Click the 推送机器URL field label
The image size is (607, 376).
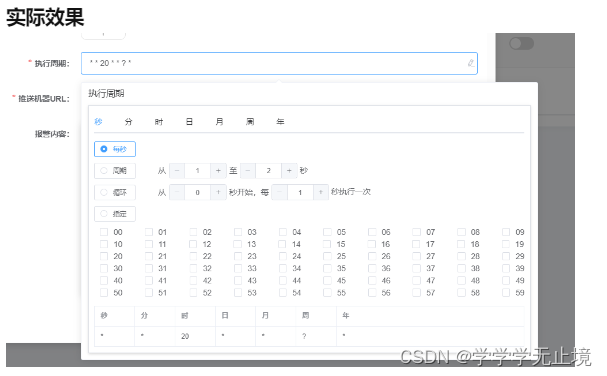pos(44,99)
